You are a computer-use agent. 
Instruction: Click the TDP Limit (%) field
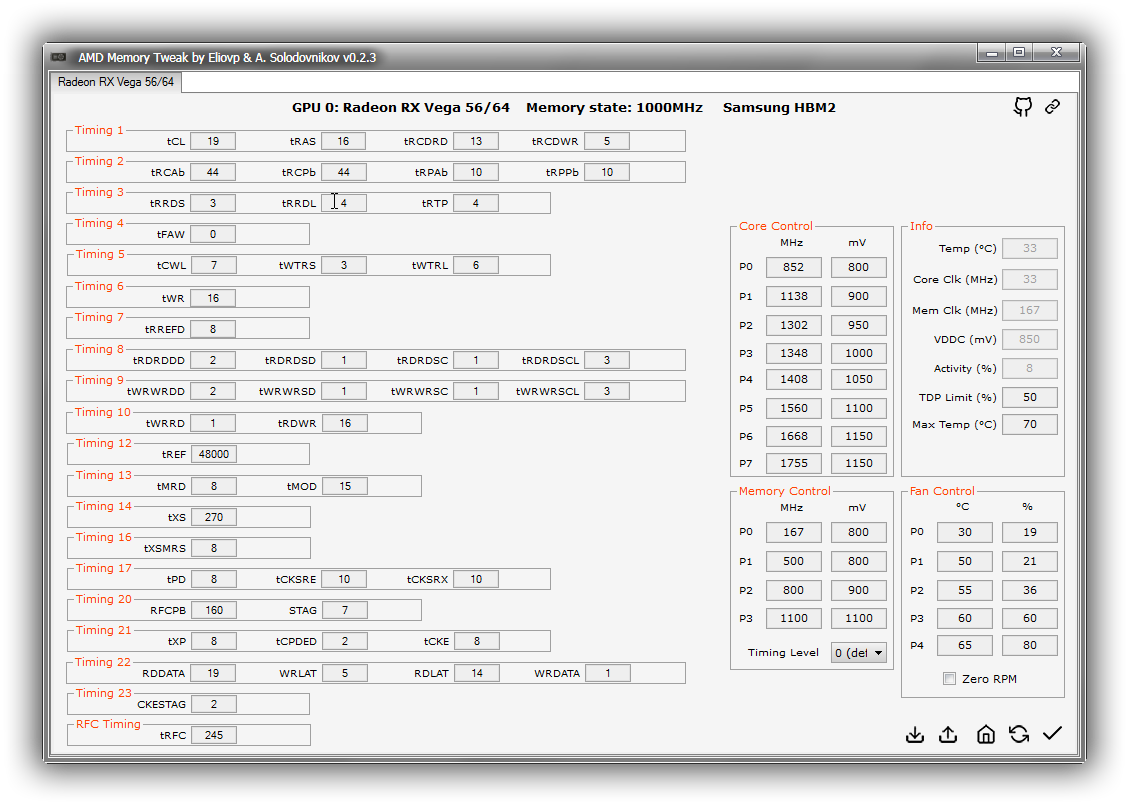pyautogui.click(x=1030, y=398)
